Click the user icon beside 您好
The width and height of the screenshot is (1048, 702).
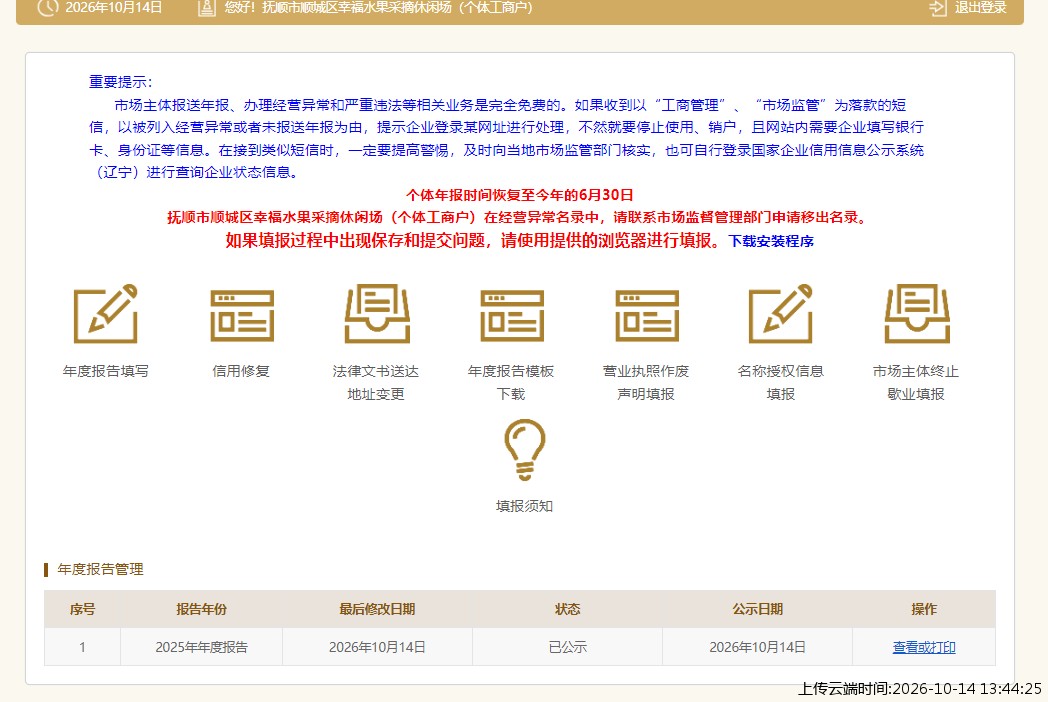coord(207,8)
